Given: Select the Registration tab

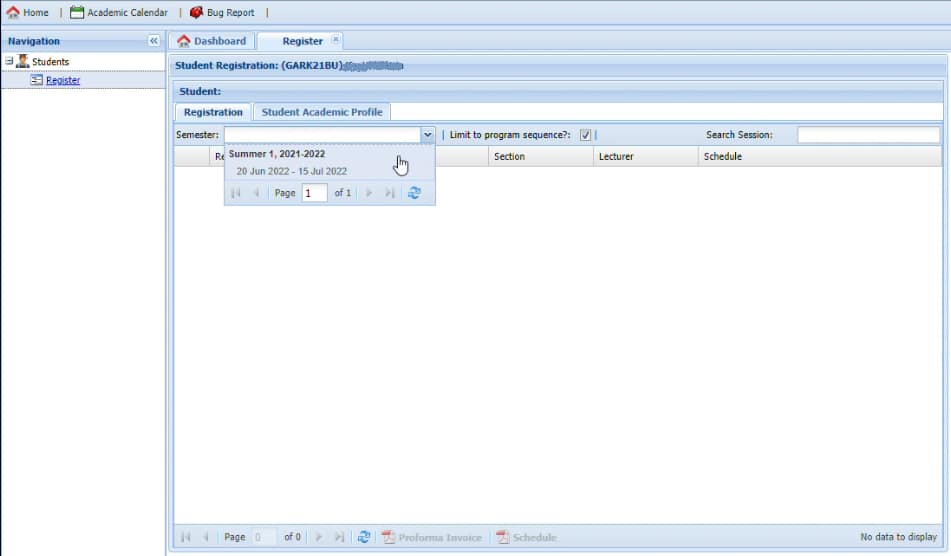Looking at the screenshot, I should pos(213,112).
